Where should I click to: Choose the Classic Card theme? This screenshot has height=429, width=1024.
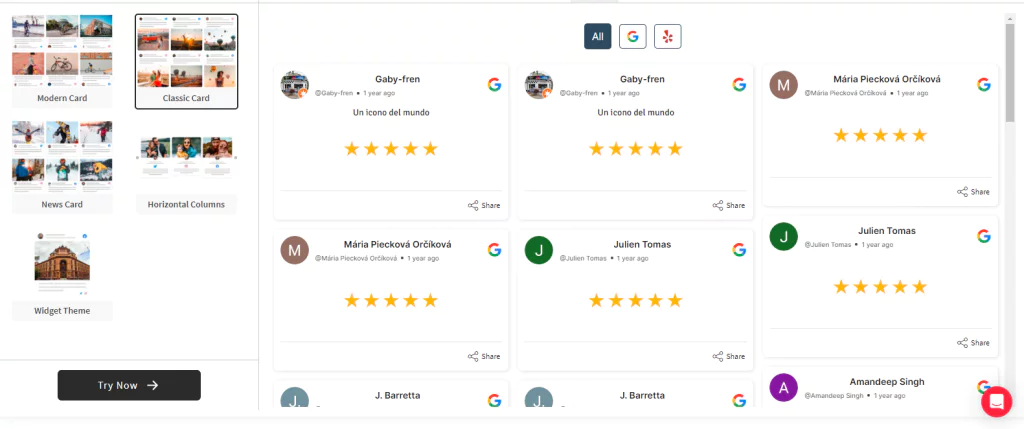click(x=186, y=61)
